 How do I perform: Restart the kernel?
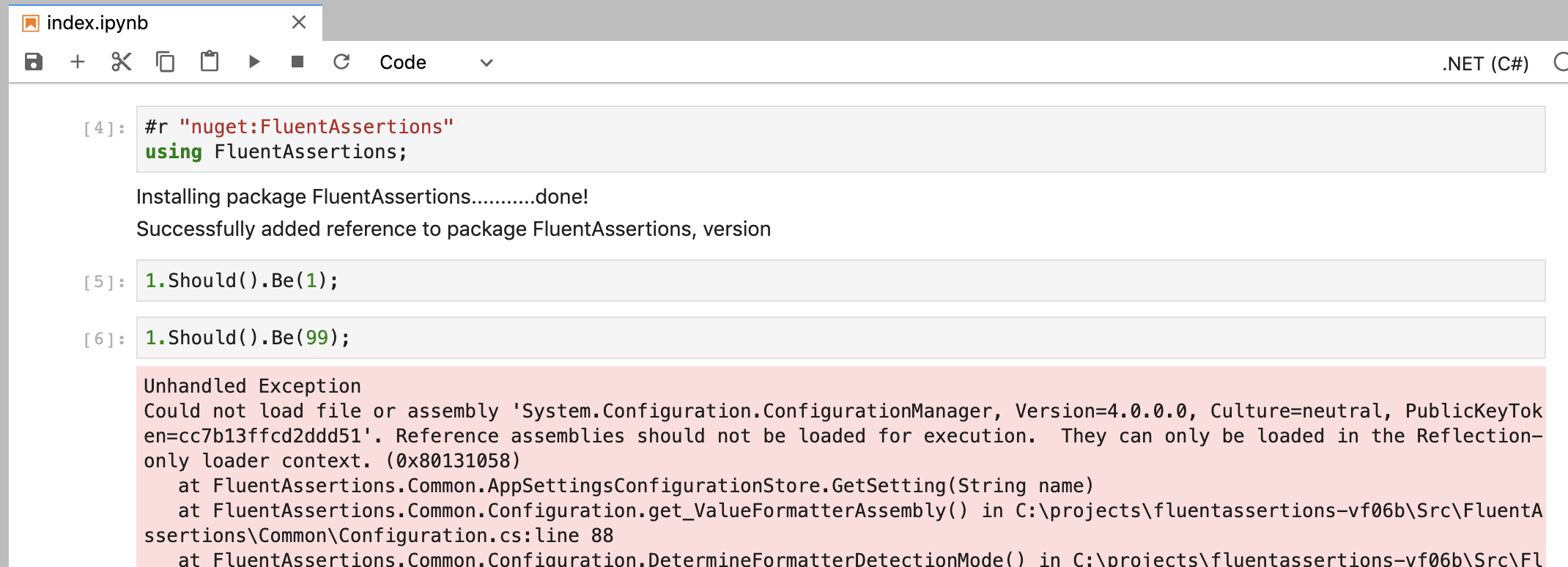pos(341,62)
